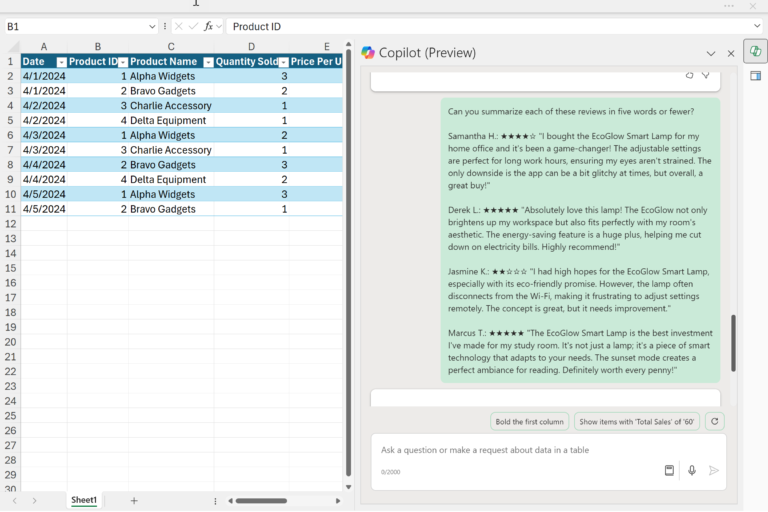This screenshot has height=512, width=768.
Task: Click the Copilot chat scrollbar thumb
Action: tap(733, 343)
